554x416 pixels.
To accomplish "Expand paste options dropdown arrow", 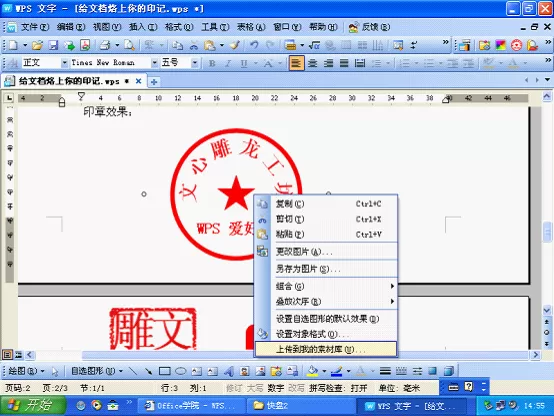I will pos(222,45).
